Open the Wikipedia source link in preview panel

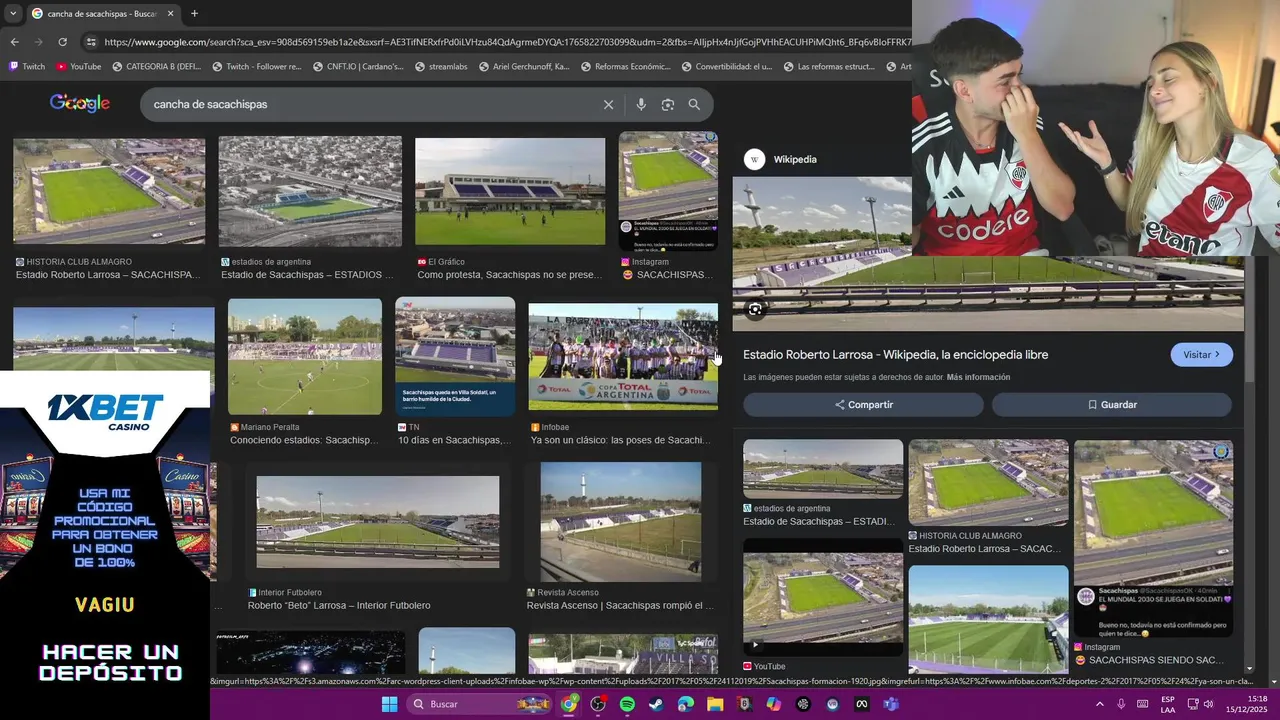click(781, 159)
